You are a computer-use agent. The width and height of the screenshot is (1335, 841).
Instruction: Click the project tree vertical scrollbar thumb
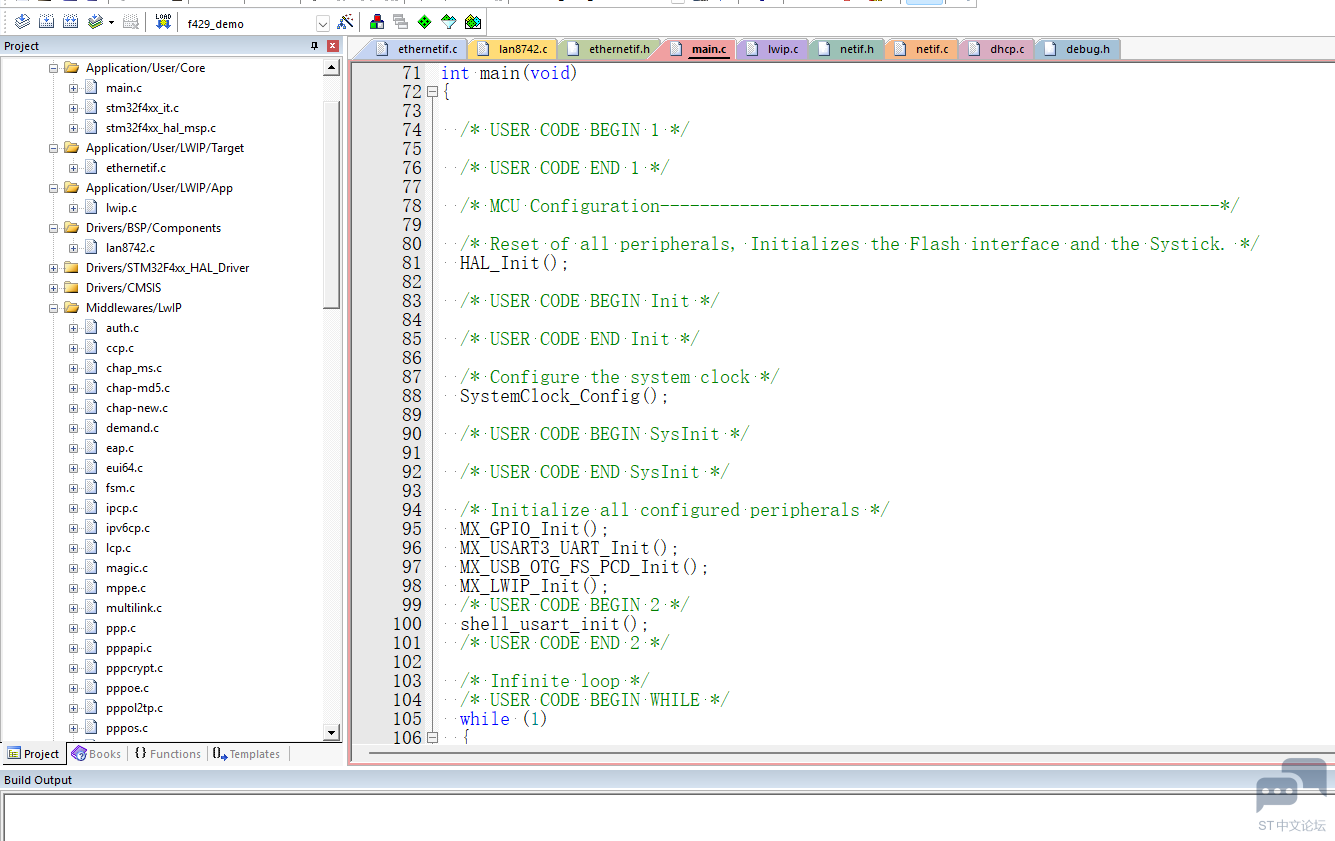point(332,203)
